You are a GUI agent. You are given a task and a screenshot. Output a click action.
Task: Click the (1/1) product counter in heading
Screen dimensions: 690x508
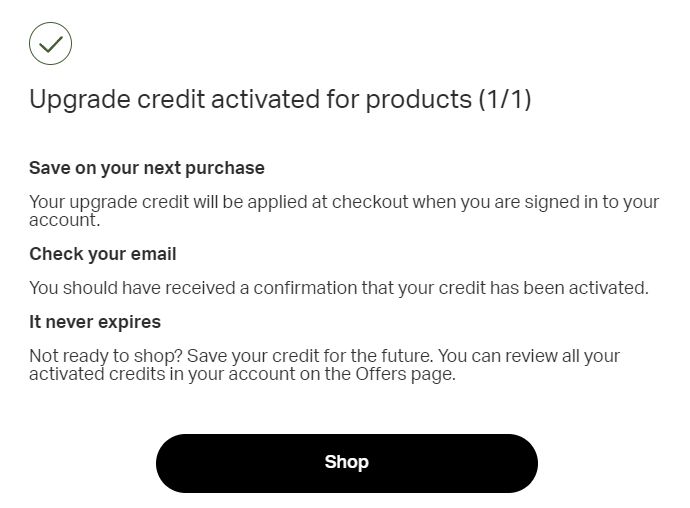coord(504,99)
